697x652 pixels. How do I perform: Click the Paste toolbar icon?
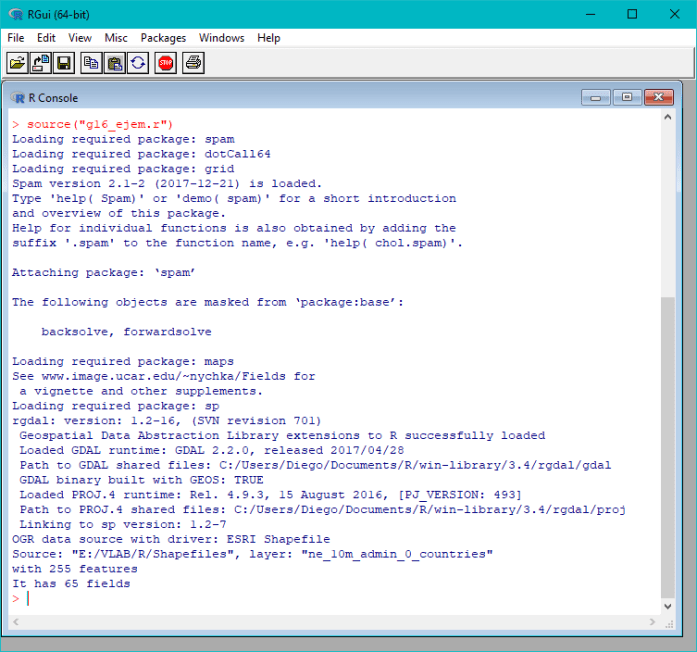pyautogui.click(x=115, y=63)
